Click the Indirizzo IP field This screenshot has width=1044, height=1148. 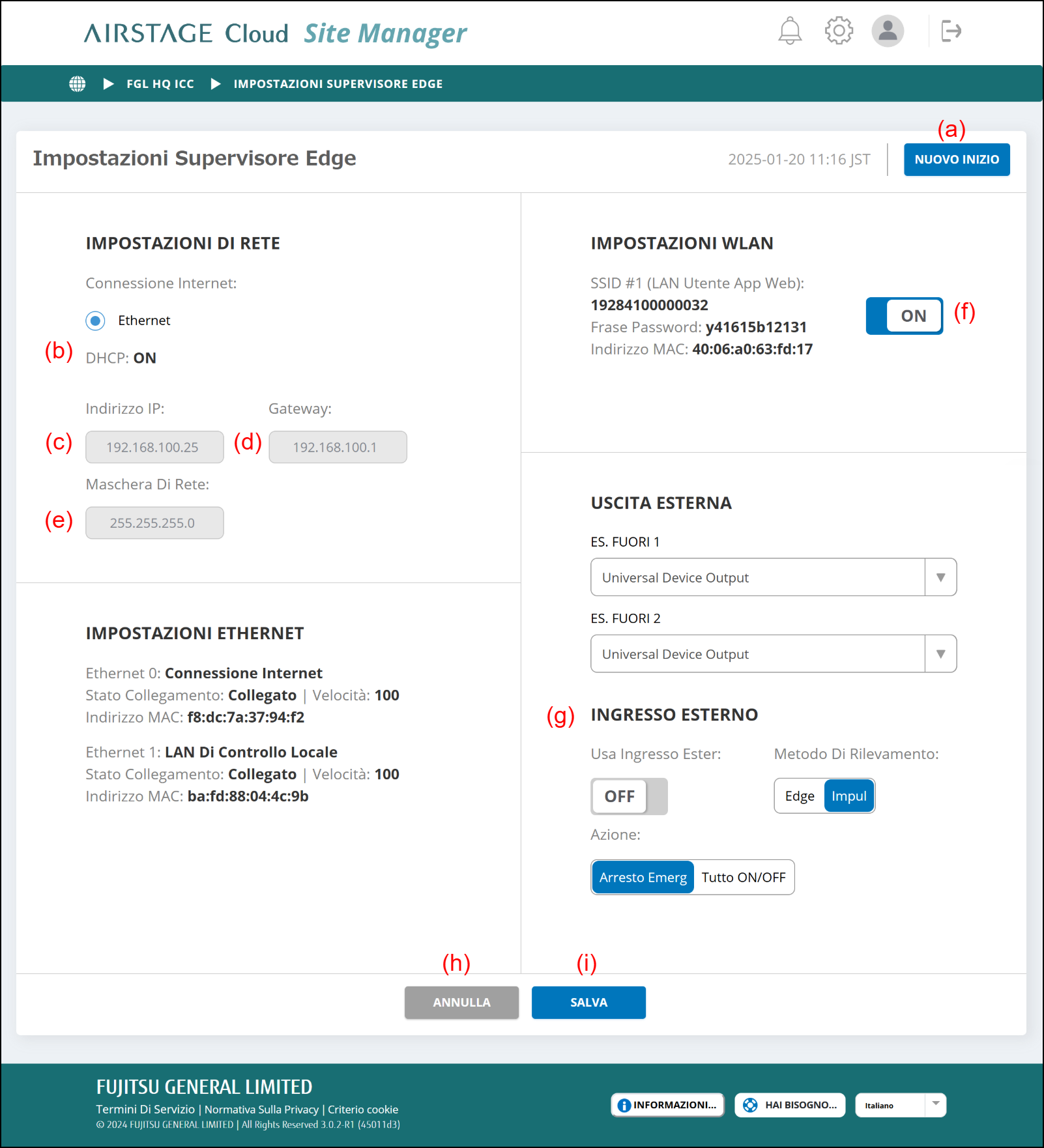point(154,447)
